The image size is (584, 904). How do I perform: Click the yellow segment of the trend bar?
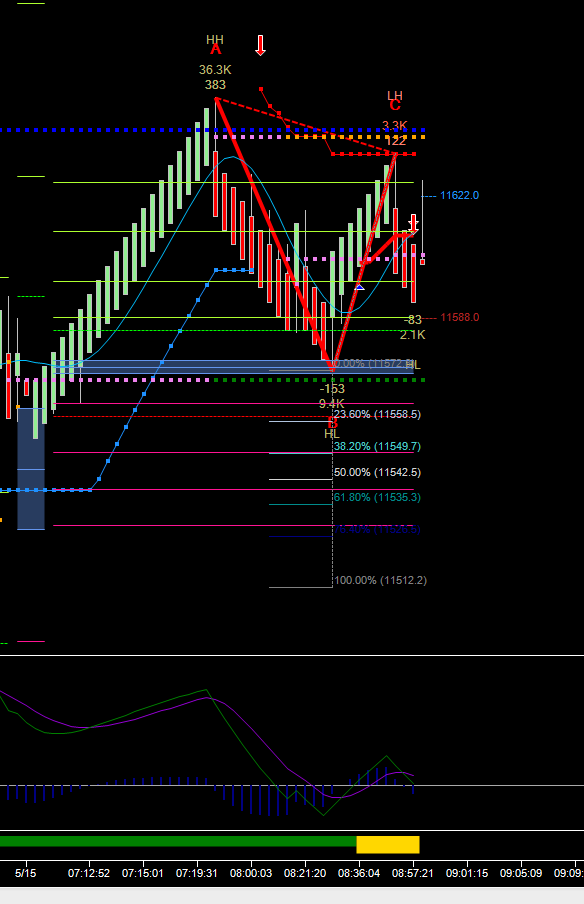(388, 845)
